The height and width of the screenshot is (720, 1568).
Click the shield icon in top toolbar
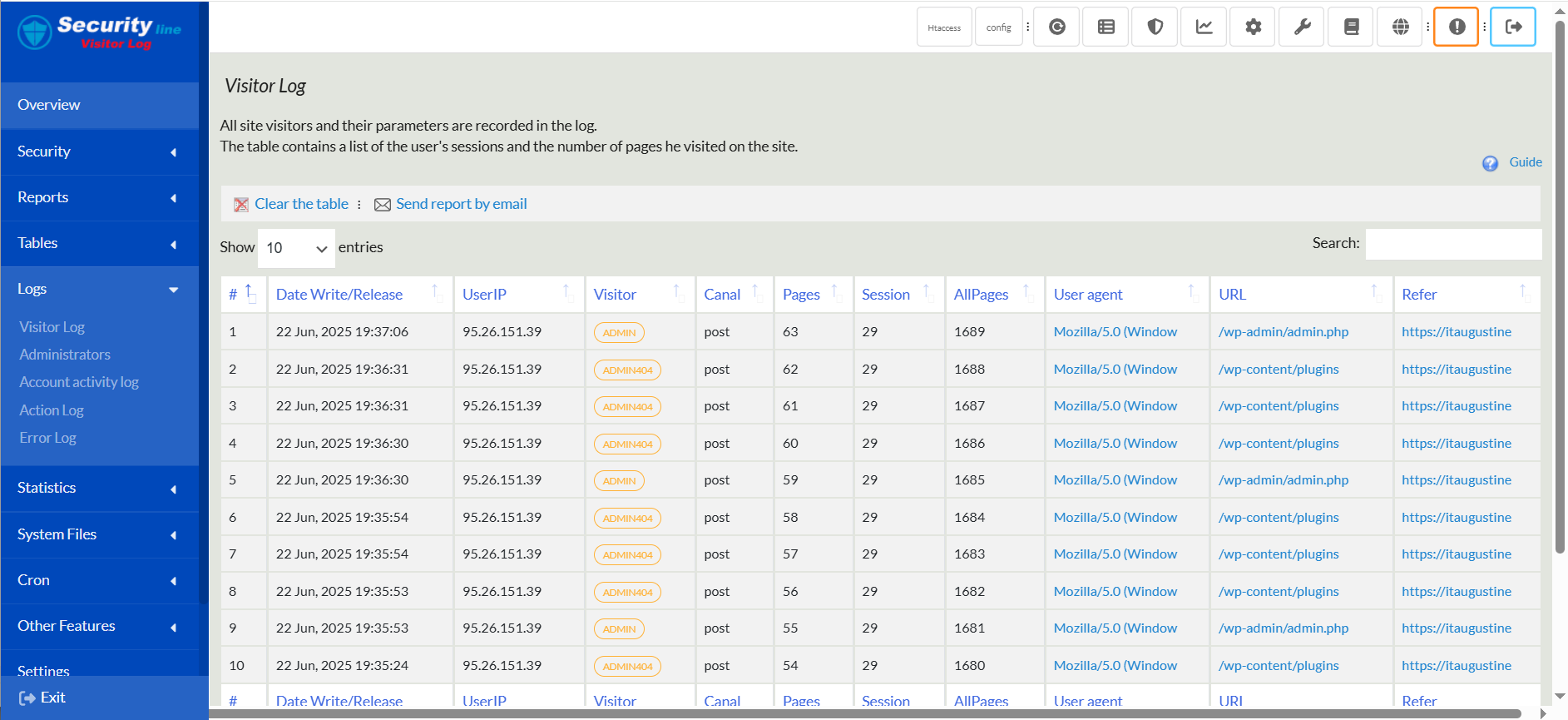1155,27
